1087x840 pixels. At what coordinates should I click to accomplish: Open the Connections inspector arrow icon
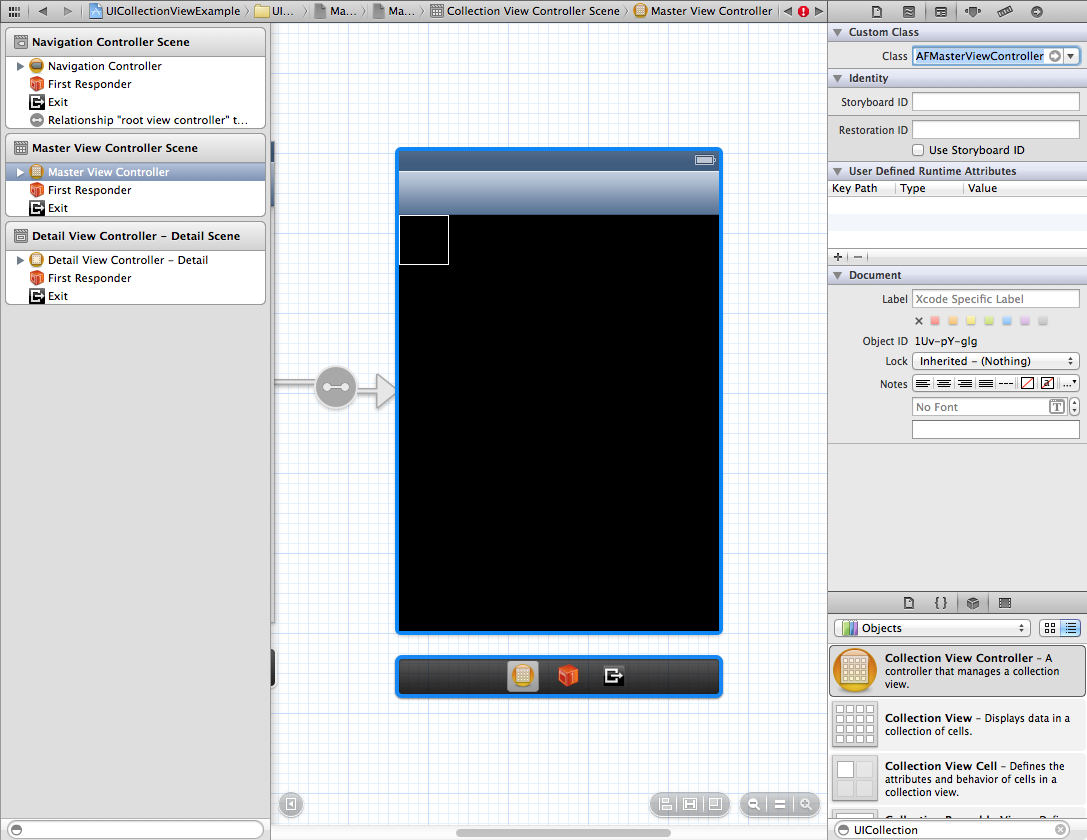(x=1036, y=12)
